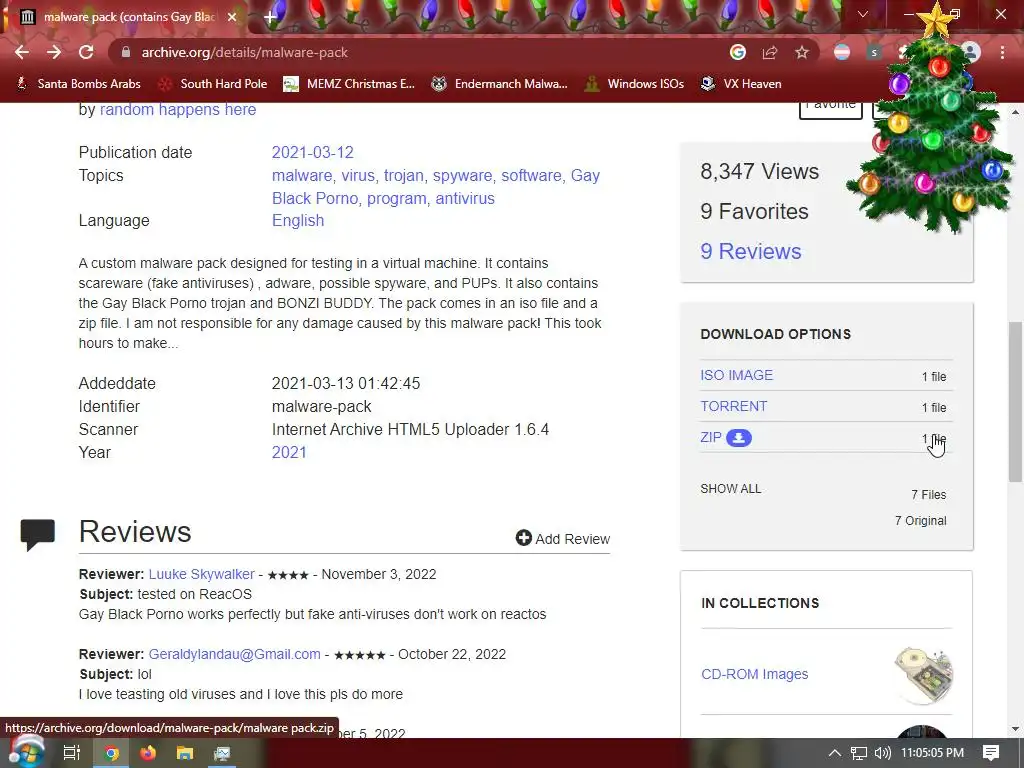
Task: Click the browser forward arrow
Action: pos(54,52)
